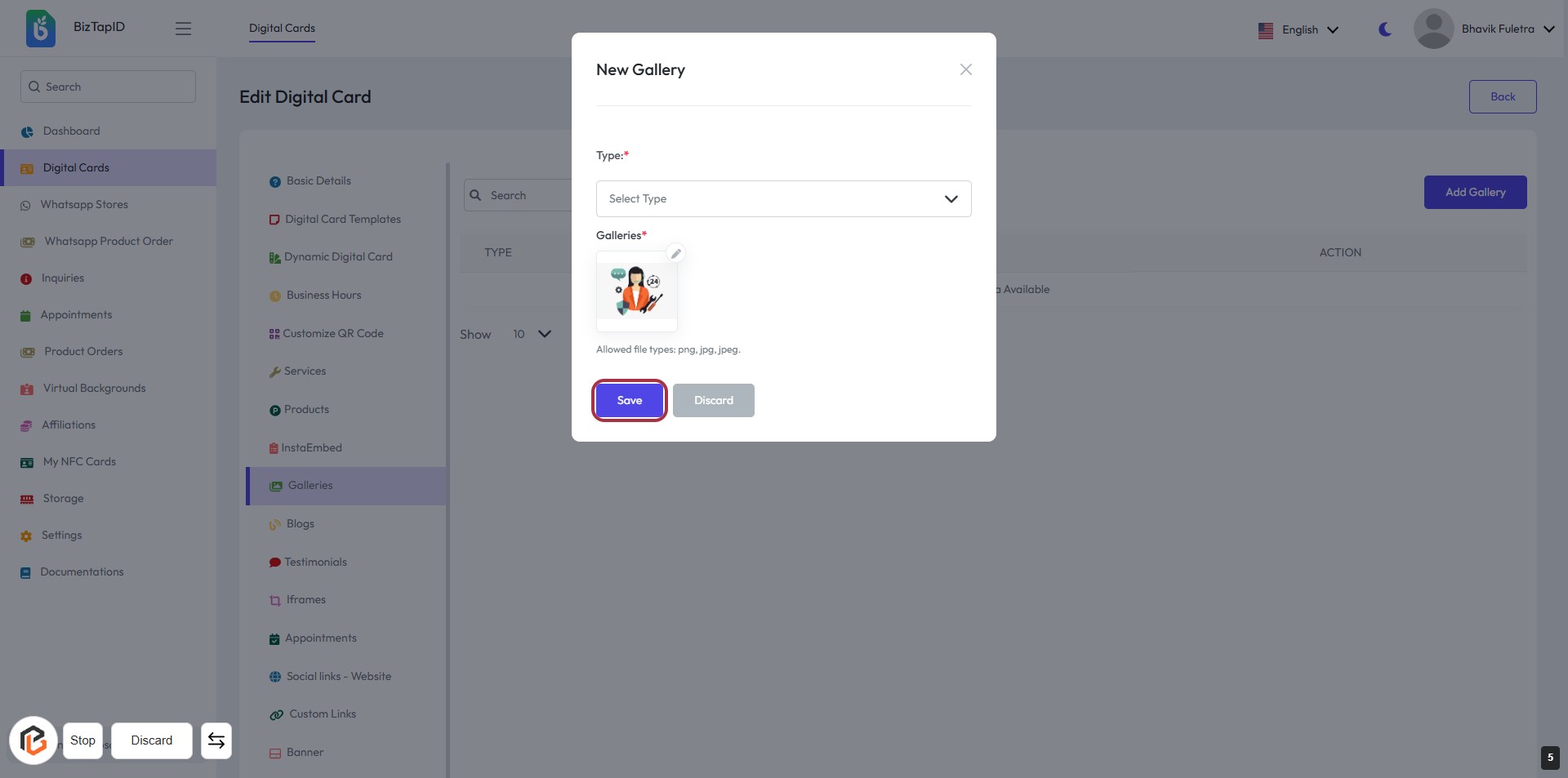
Task: Click the swap arrows icon
Action: pyautogui.click(x=216, y=740)
